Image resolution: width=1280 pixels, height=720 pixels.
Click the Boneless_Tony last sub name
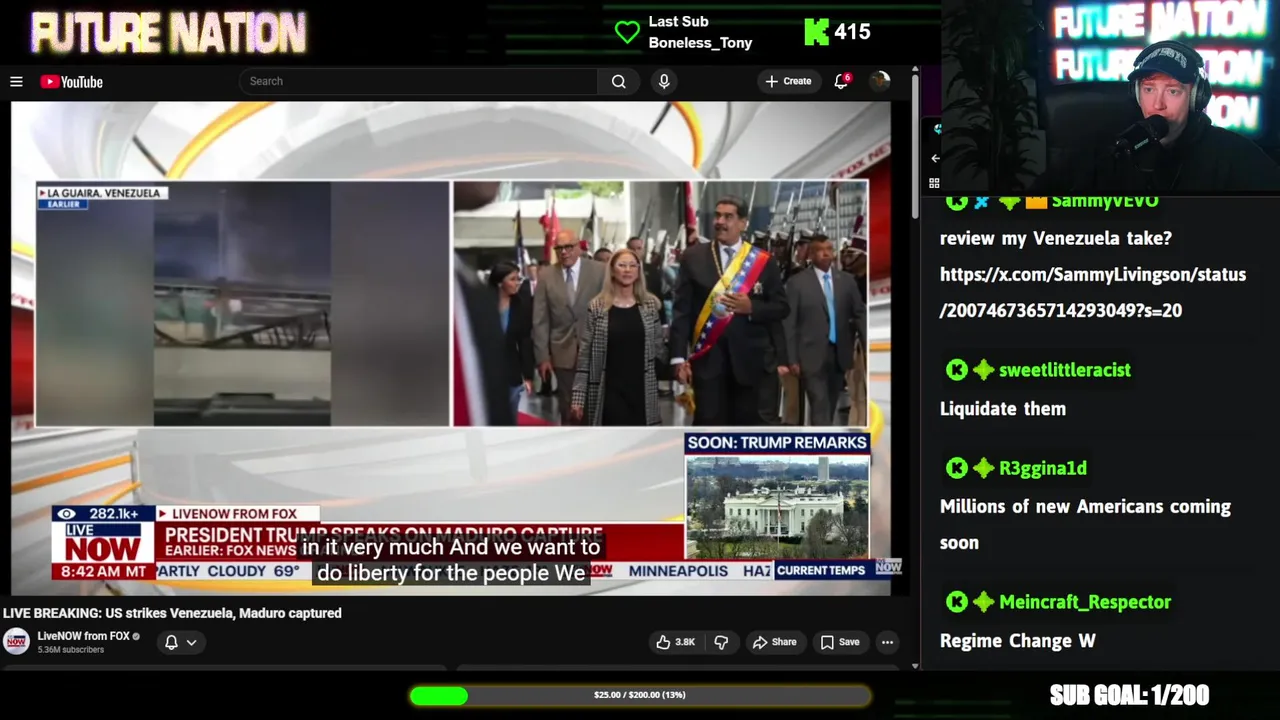(x=700, y=43)
